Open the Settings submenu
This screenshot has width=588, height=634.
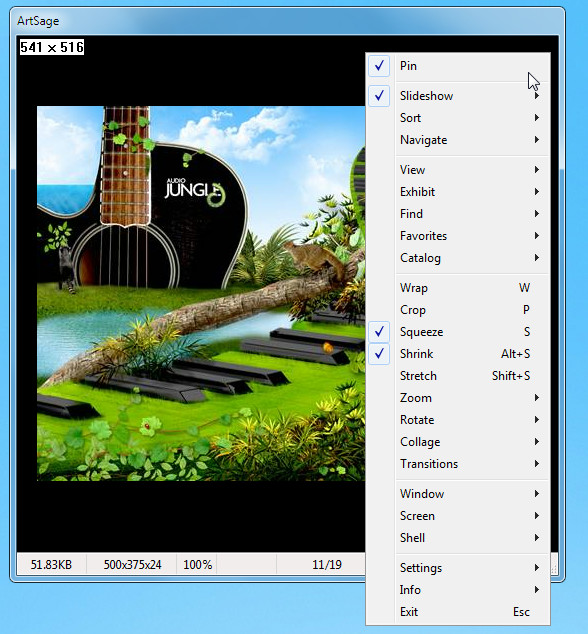[x=458, y=568]
